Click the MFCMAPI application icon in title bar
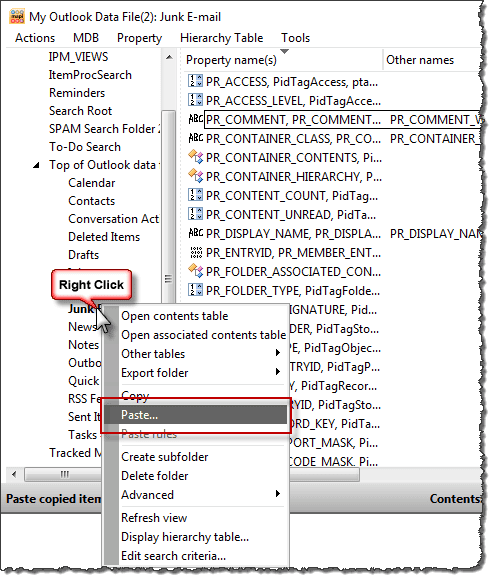Viewport: 494px width, 579px height. pyautogui.click(x=17, y=17)
